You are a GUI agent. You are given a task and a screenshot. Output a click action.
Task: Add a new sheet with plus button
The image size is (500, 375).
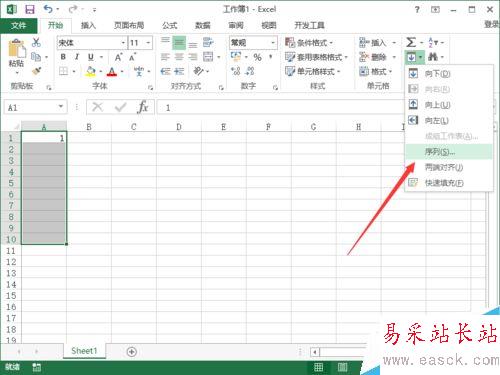[132, 351]
